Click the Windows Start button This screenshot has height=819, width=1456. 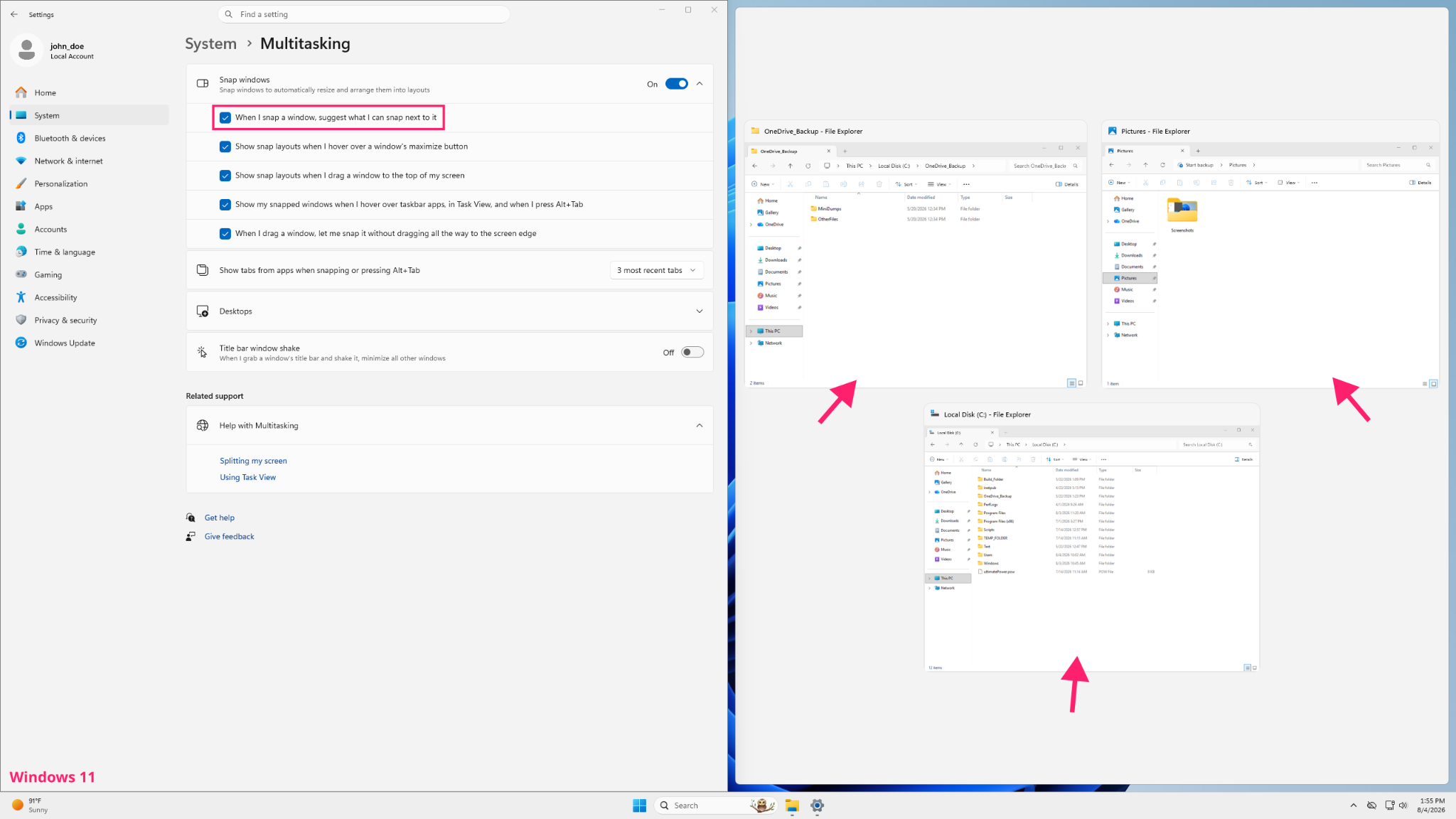pyautogui.click(x=640, y=805)
